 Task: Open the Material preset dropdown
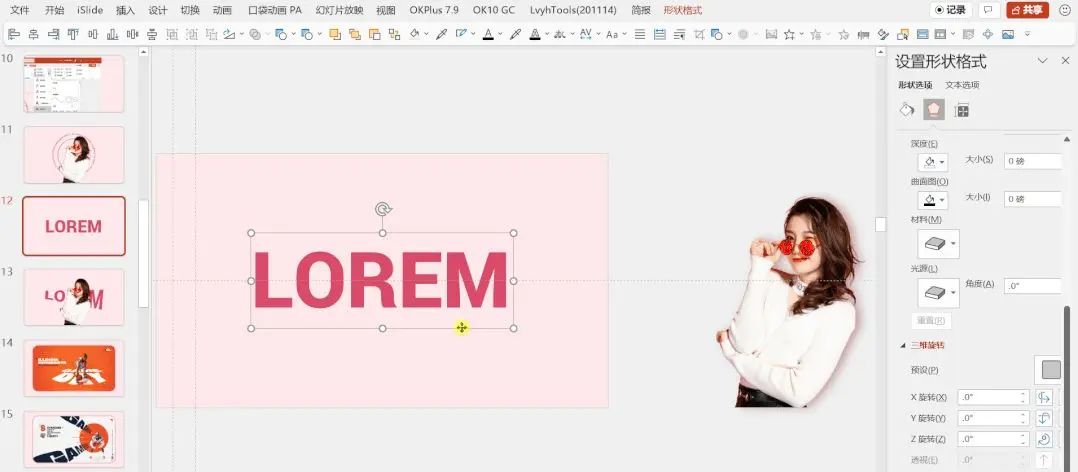click(938, 244)
